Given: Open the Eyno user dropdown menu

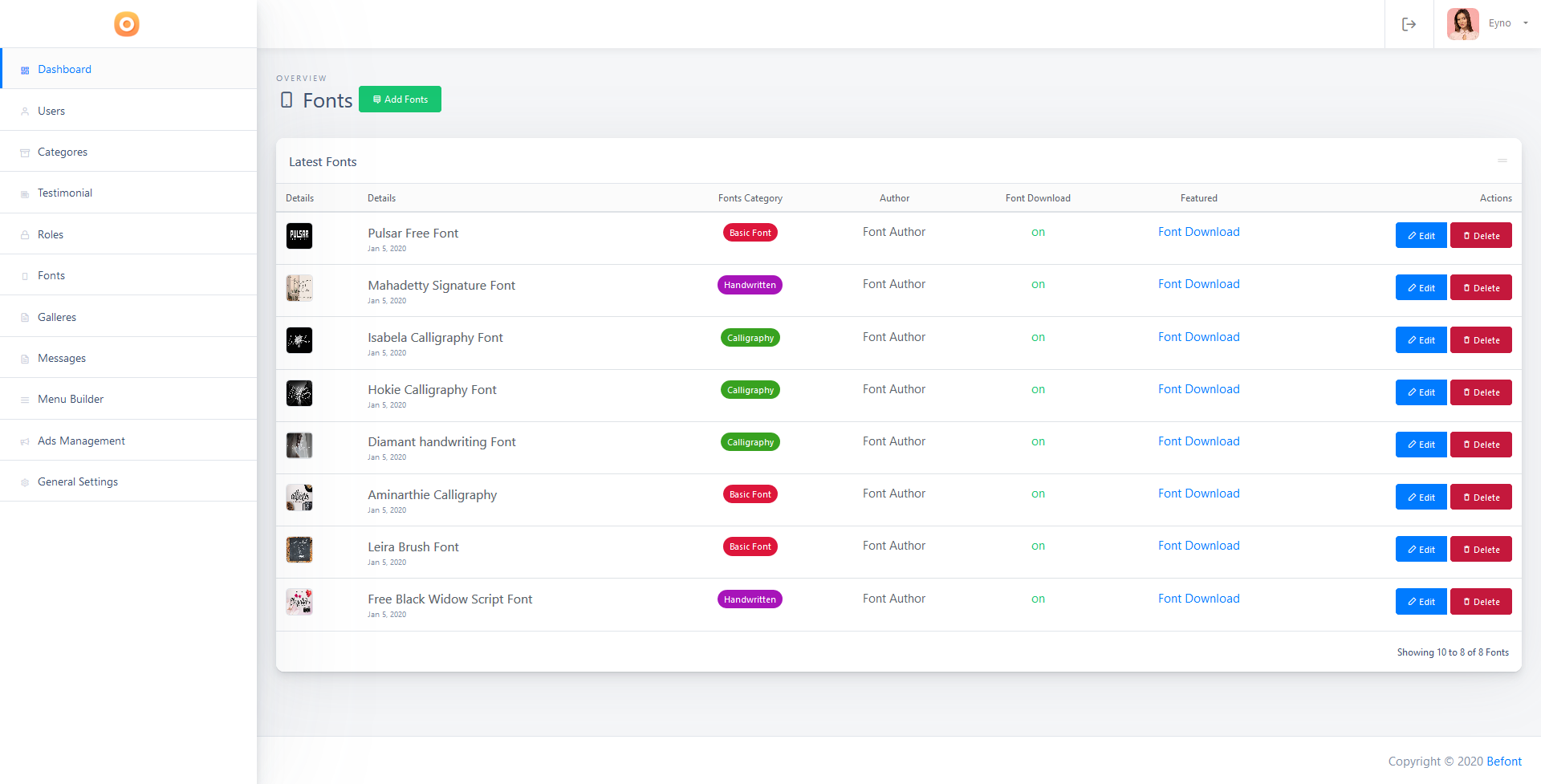Looking at the screenshot, I should [x=1508, y=23].
